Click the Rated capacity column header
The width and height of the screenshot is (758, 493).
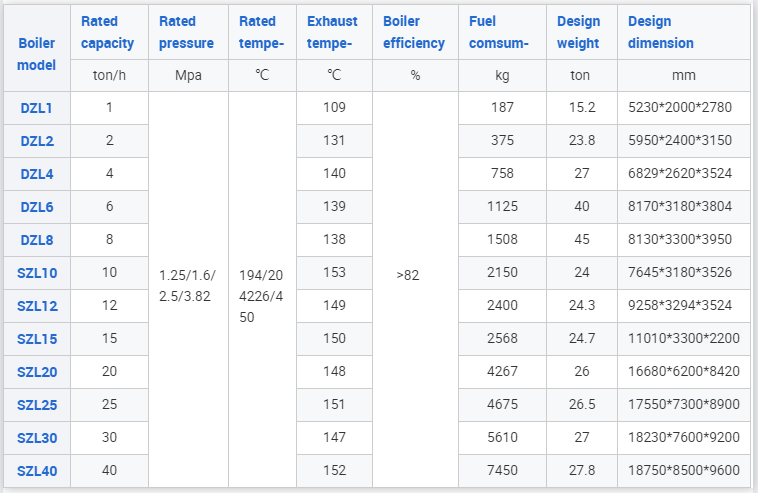click(107, 32)
